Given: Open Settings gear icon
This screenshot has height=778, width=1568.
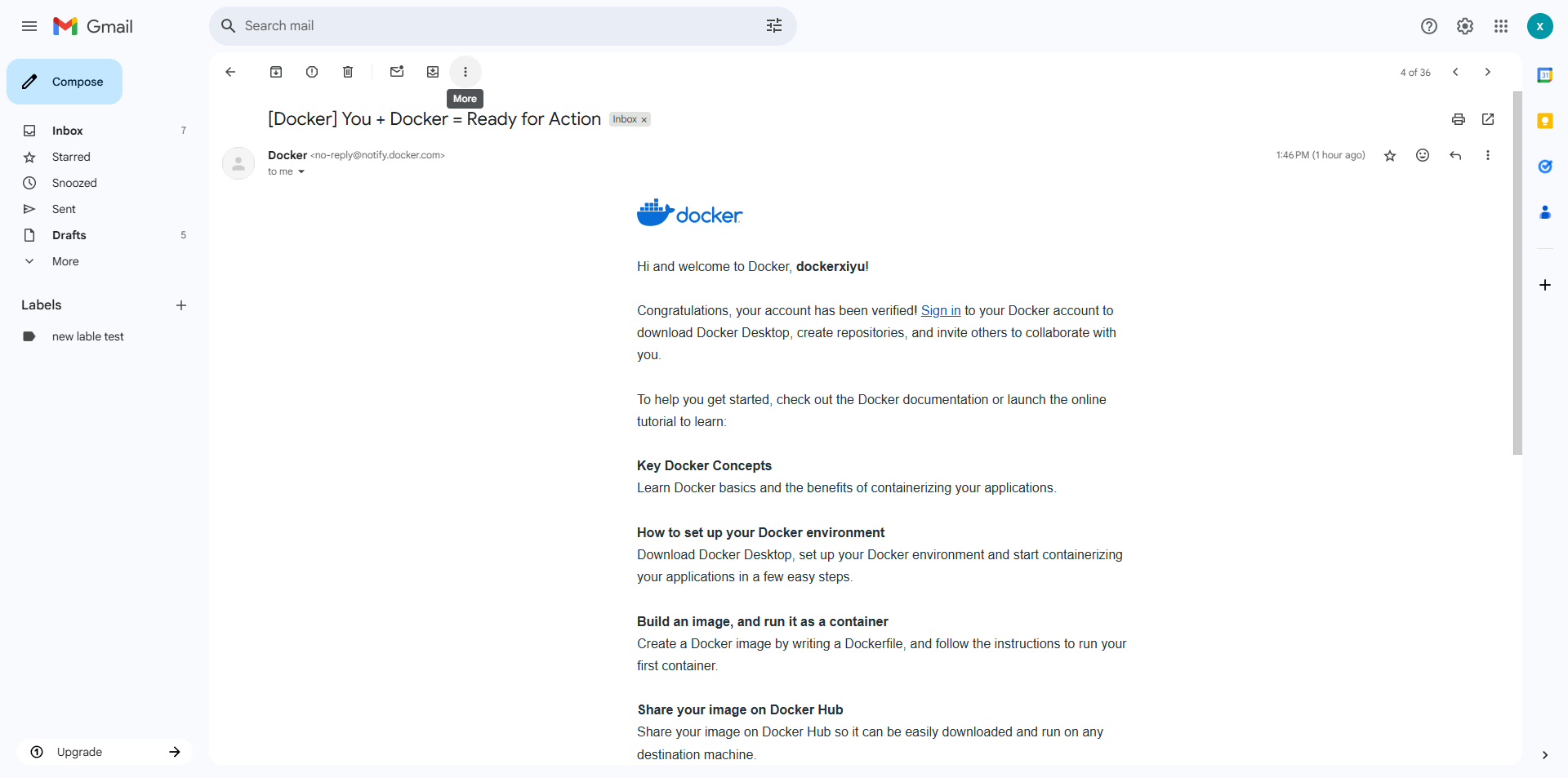Looking at the screenshot, I should [1465, 26].
